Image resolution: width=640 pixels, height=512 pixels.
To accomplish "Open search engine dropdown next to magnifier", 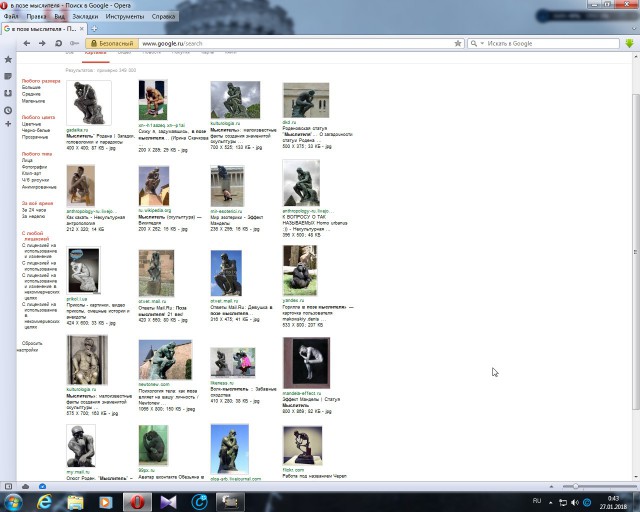I will [482, 43].
